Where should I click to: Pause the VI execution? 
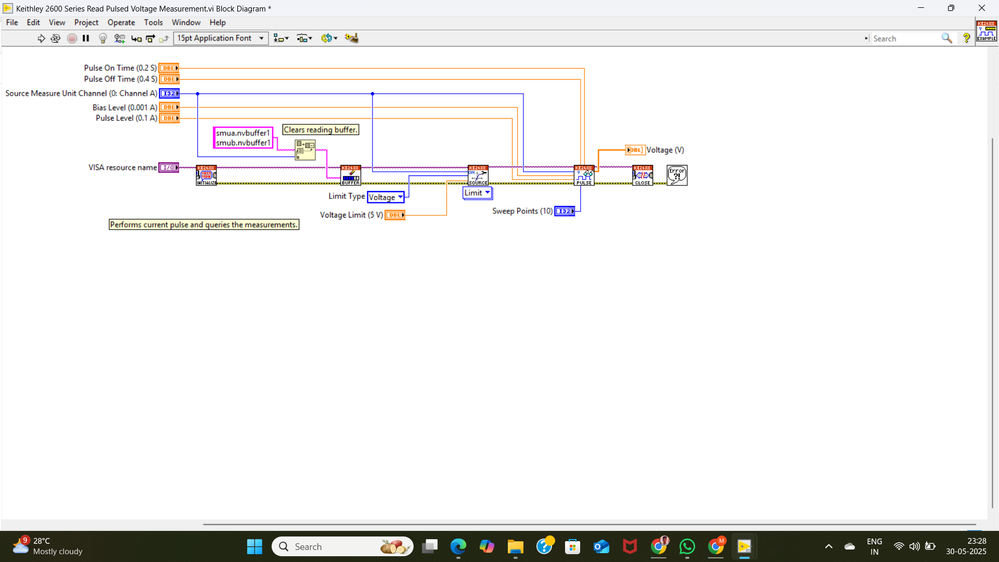86,38
